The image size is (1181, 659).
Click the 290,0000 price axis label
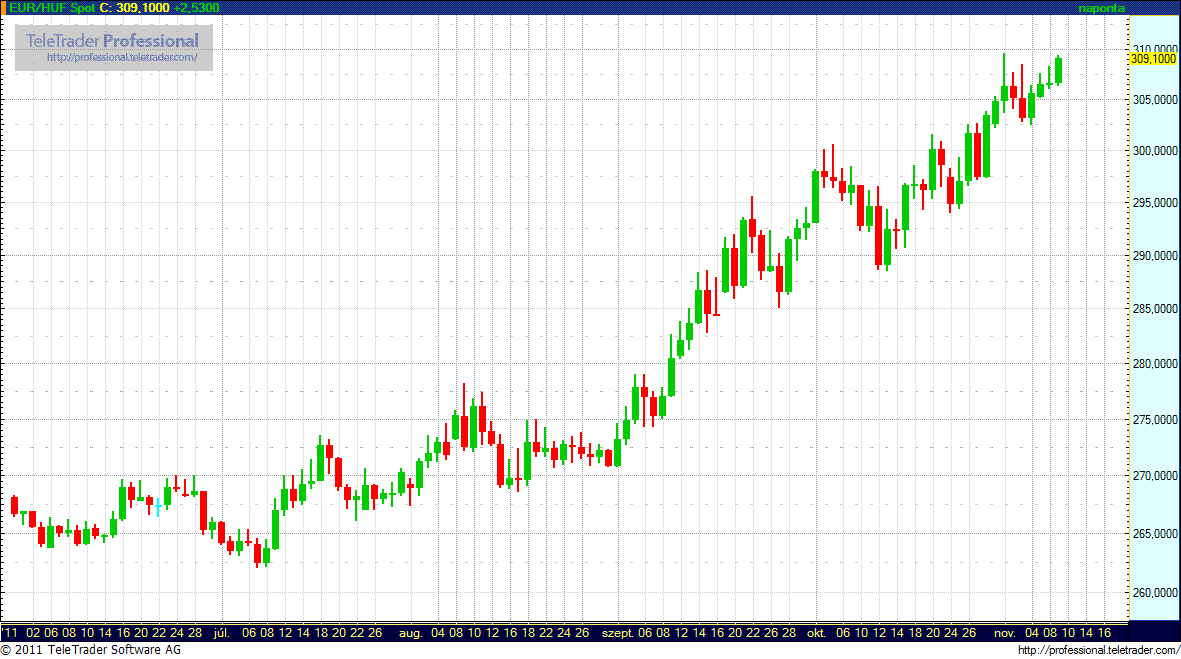click(x=1155, y=256)
